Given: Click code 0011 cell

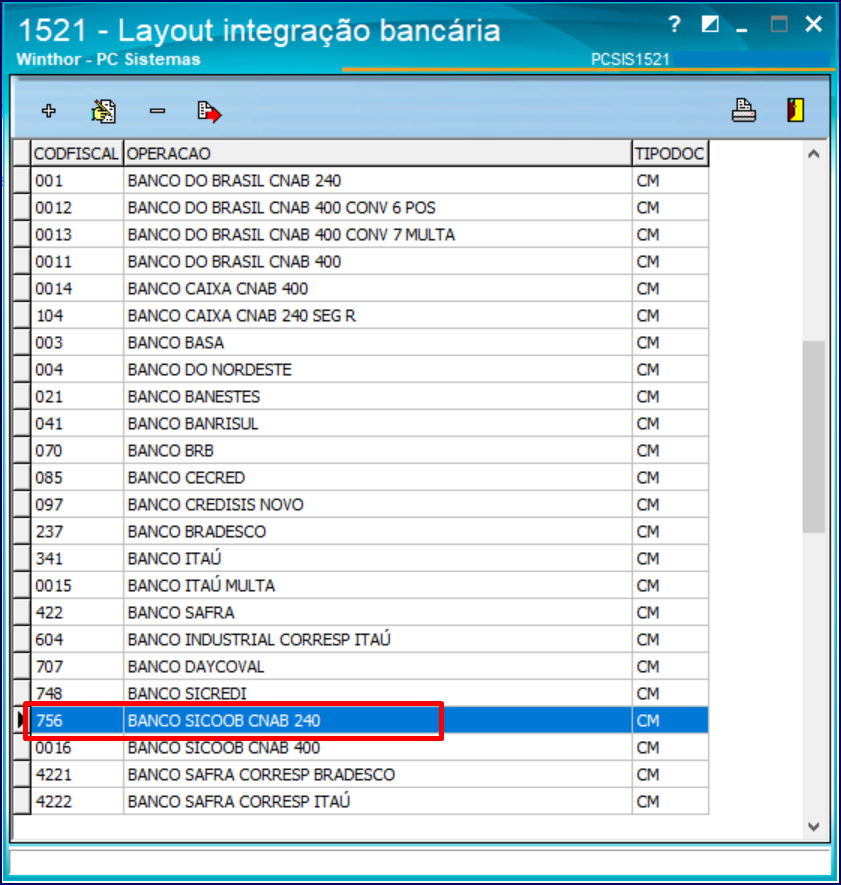Looking at the screenshot, I should 77,262.
